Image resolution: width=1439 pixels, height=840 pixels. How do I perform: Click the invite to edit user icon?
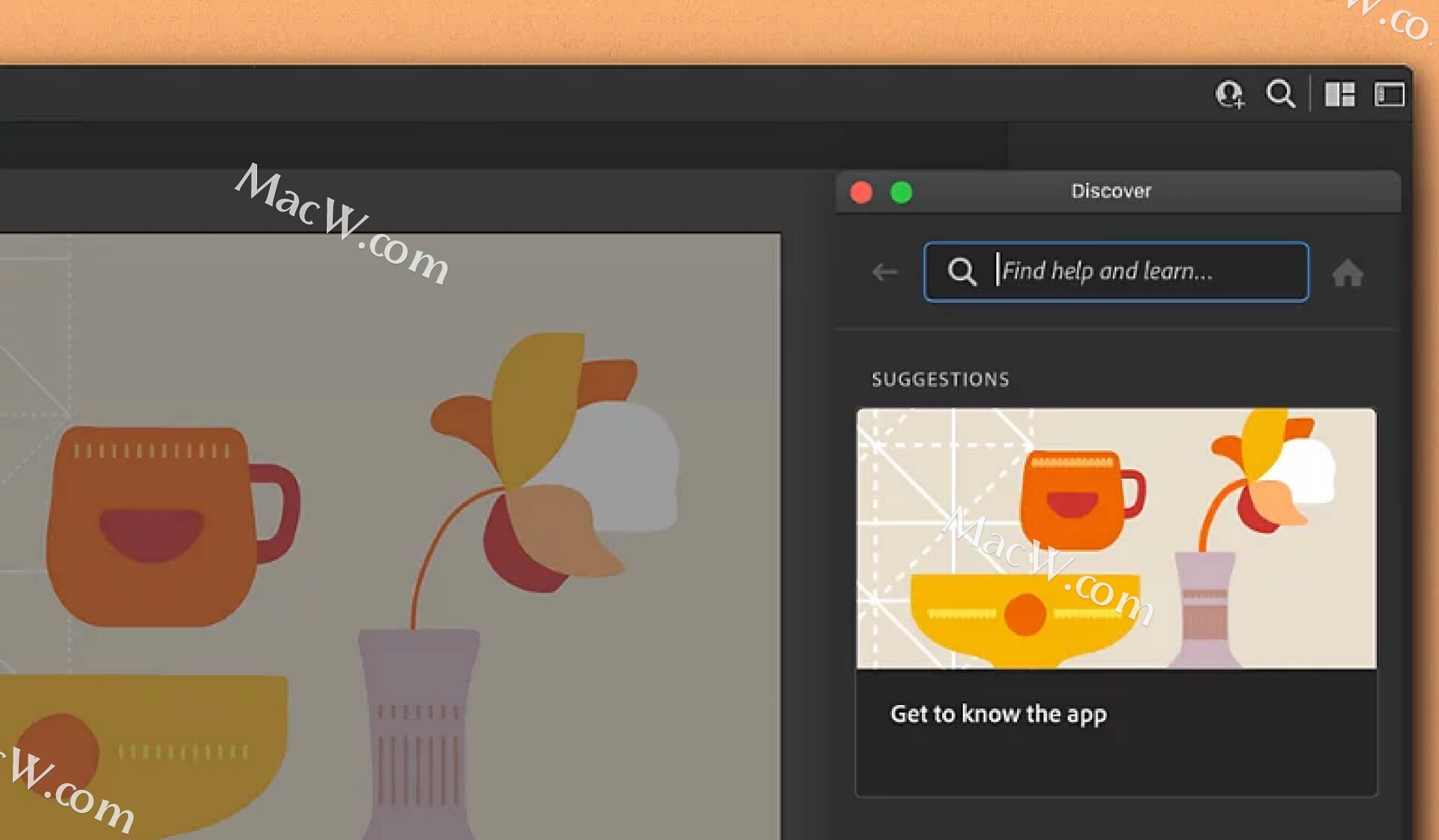click(x=1229, y=94)
